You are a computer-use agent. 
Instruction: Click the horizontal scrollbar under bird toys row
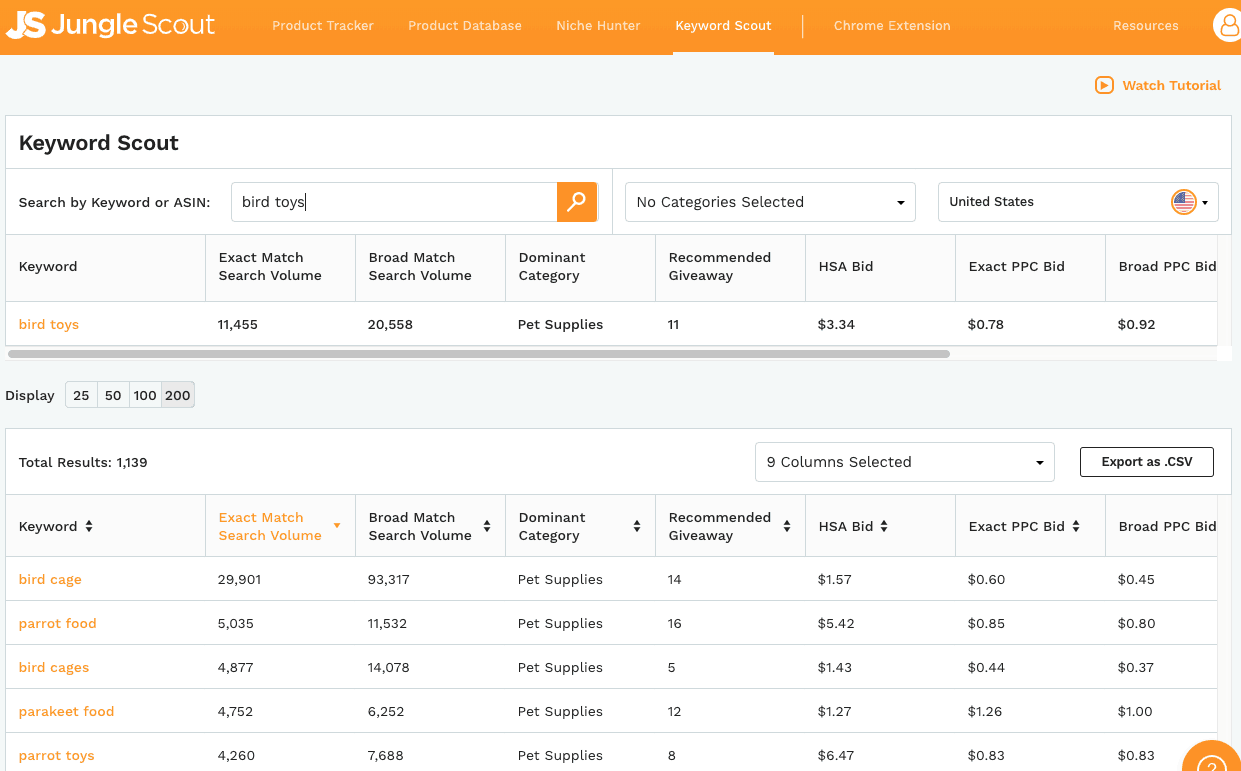478,353
